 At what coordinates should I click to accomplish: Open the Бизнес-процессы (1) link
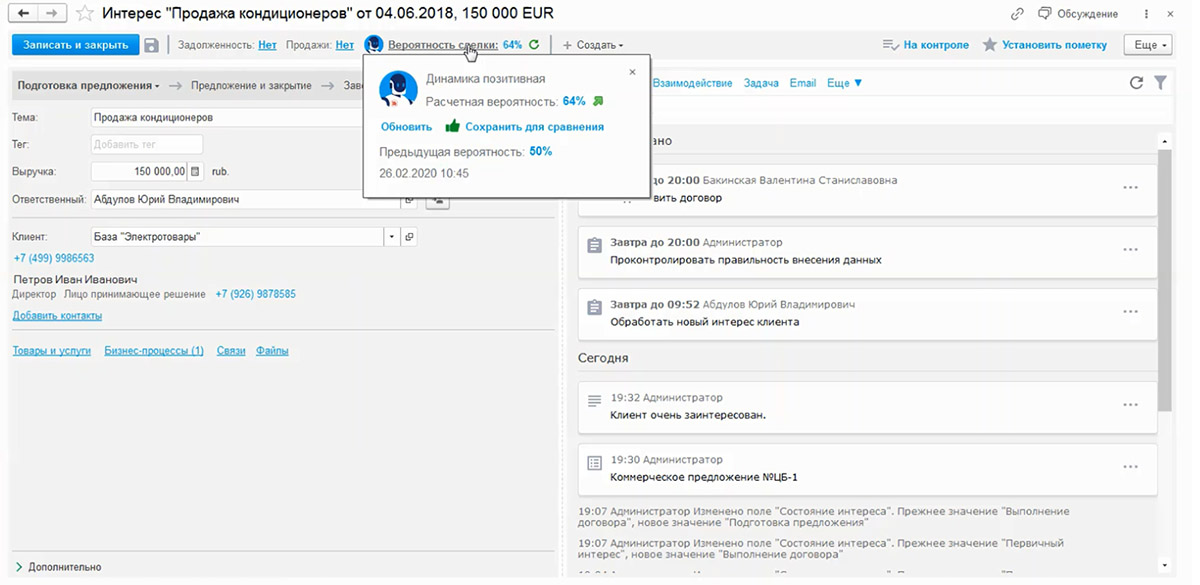click(153, 351)
